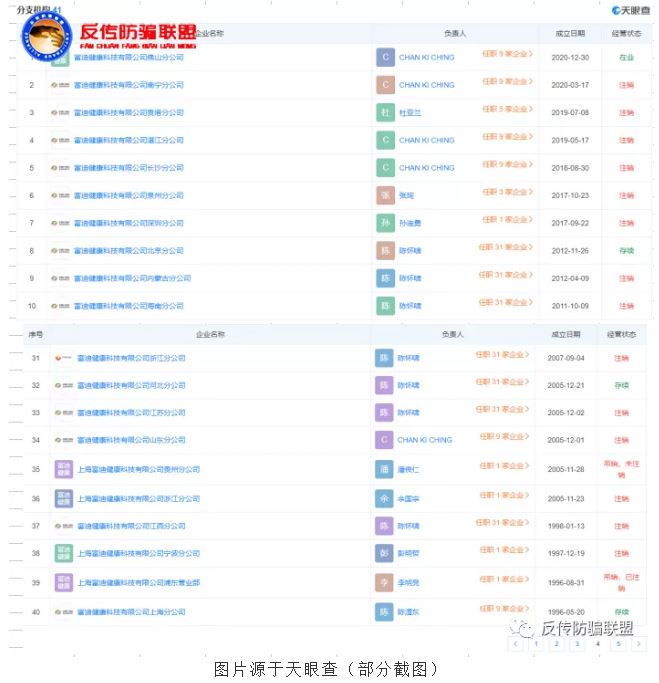Viewport: 659px width, 683px height.
Task: Expand the 任职 5 家企业 link in row 3
Action: click(507, 109)
